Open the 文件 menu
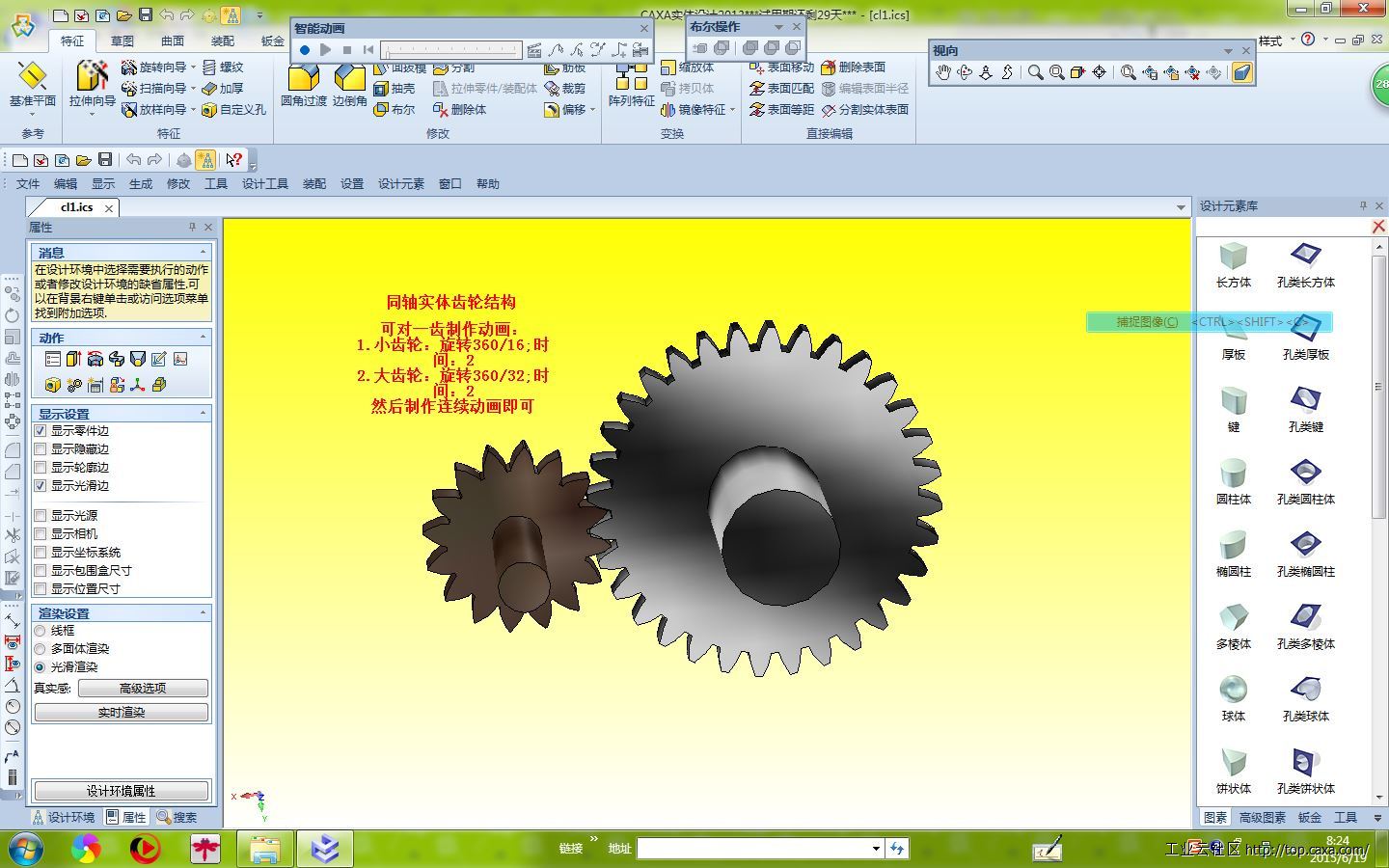 tap(28, 184)
